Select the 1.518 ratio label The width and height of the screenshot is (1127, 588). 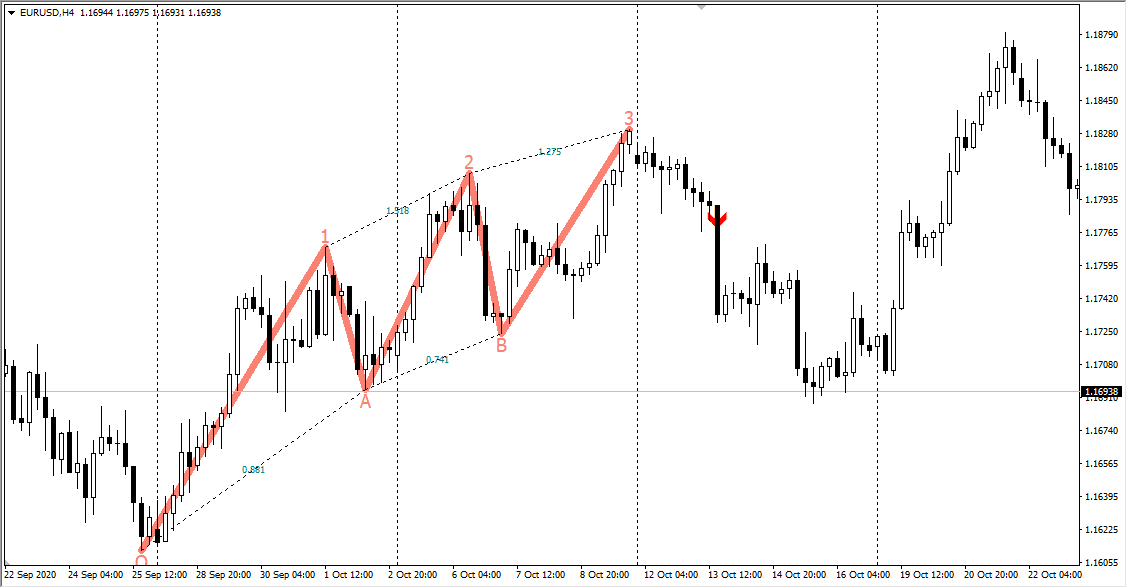click(x=397, y=211)
